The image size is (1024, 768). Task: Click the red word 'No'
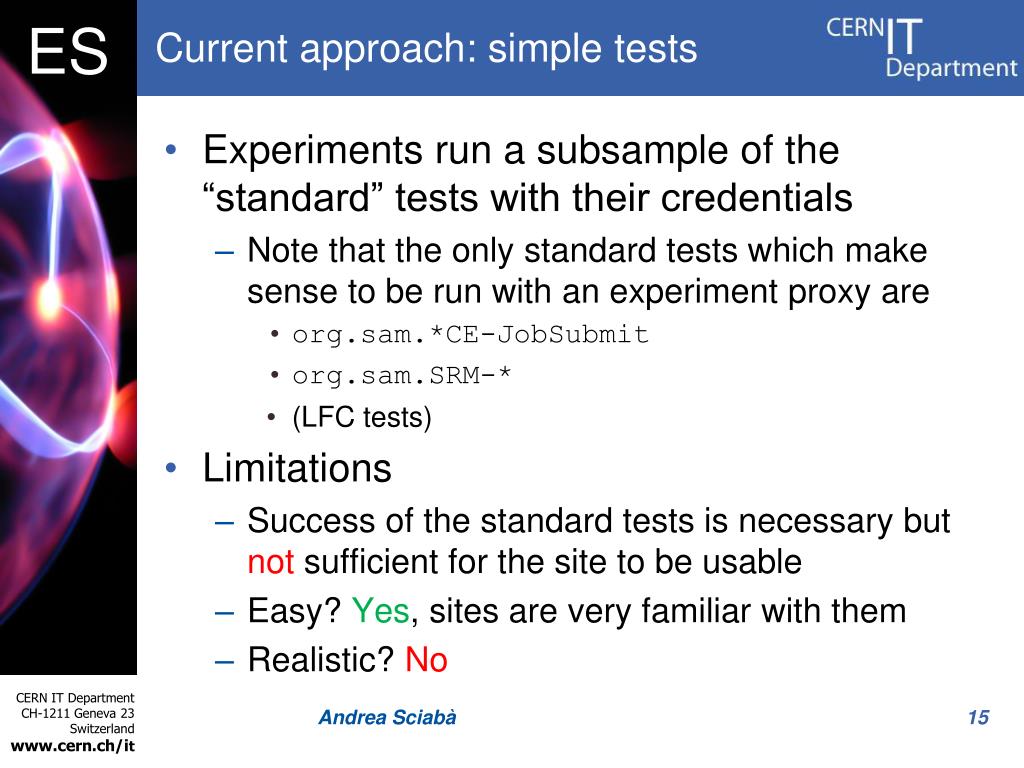[x=426, y=660]
